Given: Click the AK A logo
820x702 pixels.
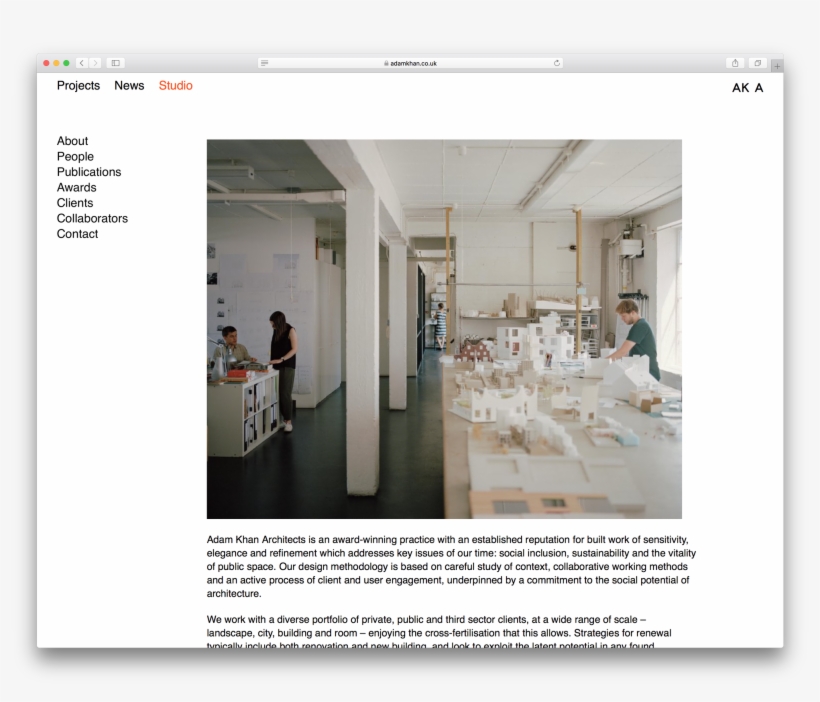Looking at the screenshot, I should (747, 88).
